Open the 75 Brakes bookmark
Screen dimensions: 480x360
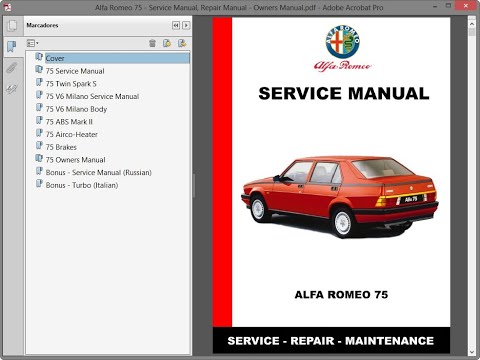61,147
